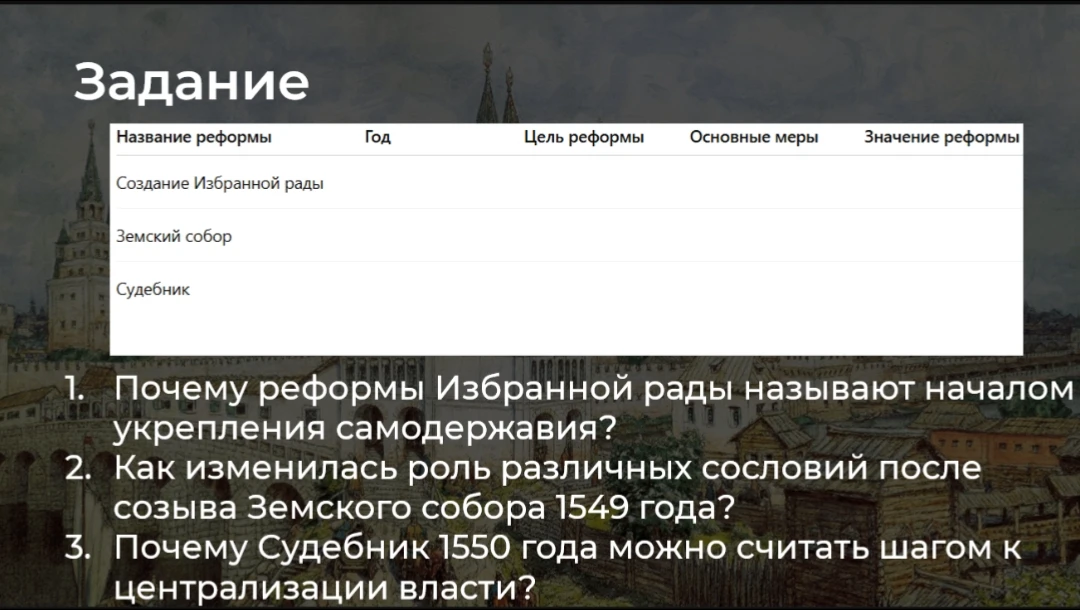Click the 'Задание' slide title
Screen dimensions: 1080x610
[191, 83]
